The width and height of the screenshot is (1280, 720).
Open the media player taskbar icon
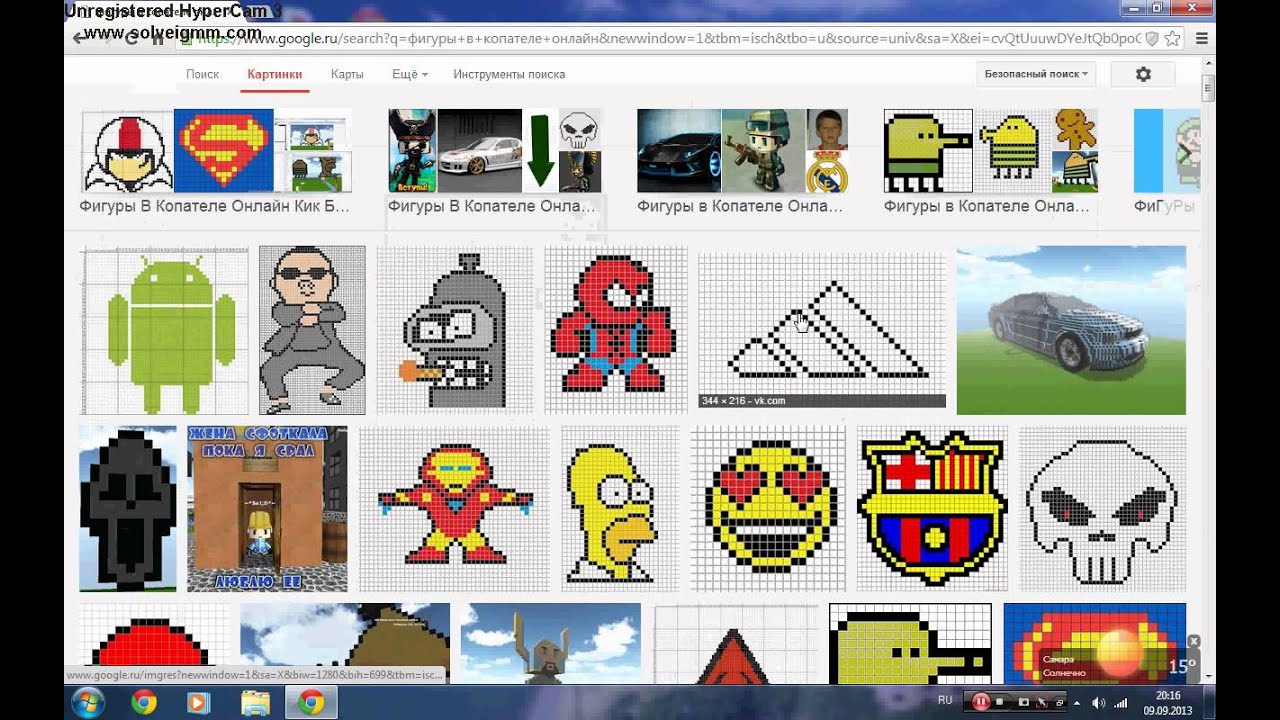point(198,702)
